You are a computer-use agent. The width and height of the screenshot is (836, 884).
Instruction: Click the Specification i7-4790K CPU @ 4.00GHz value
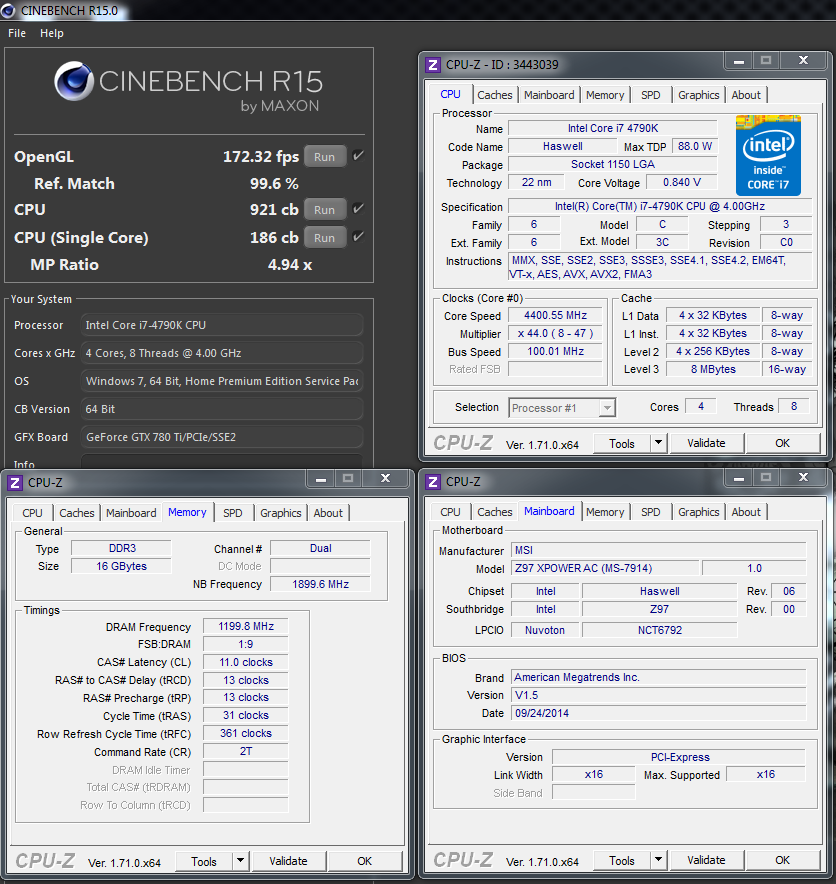coord(660,206)
